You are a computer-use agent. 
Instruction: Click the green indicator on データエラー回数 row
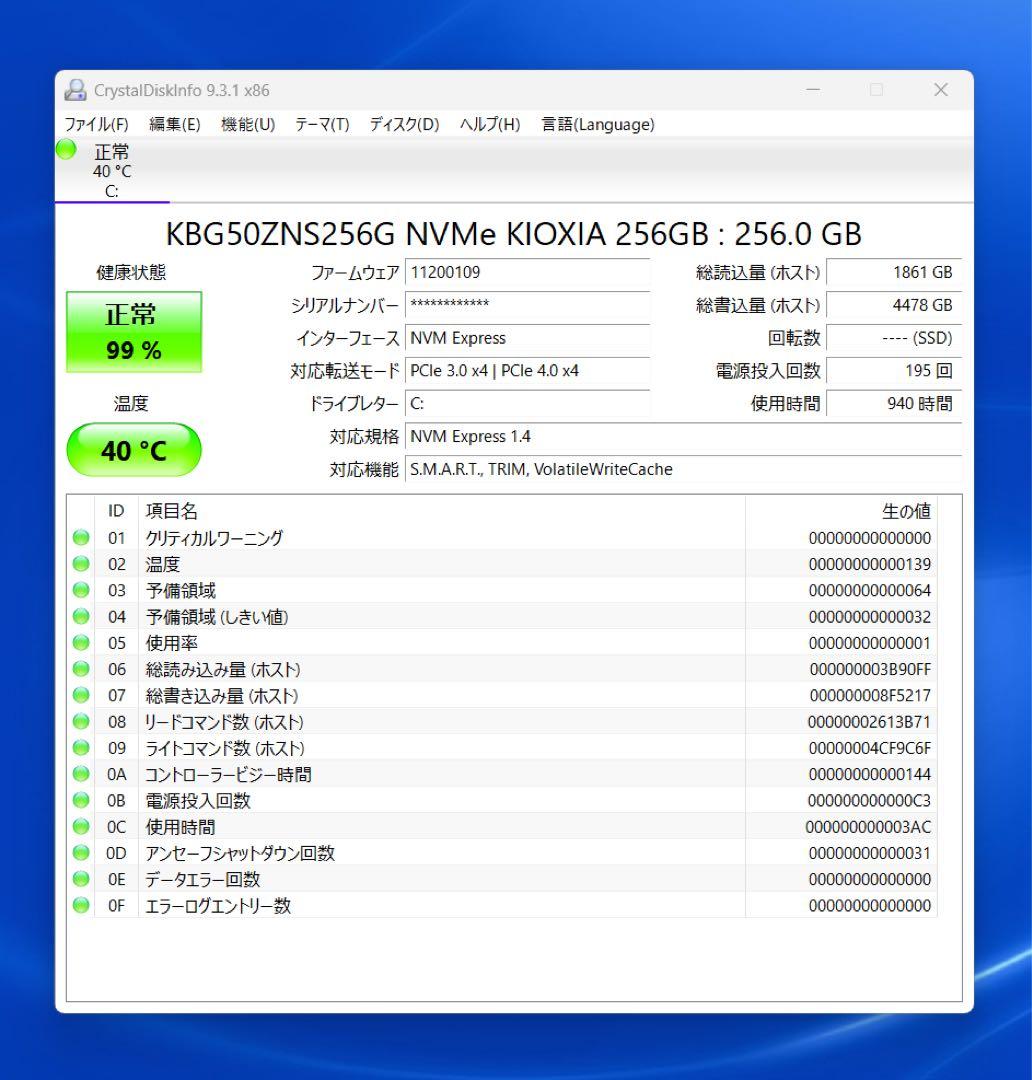81,879
